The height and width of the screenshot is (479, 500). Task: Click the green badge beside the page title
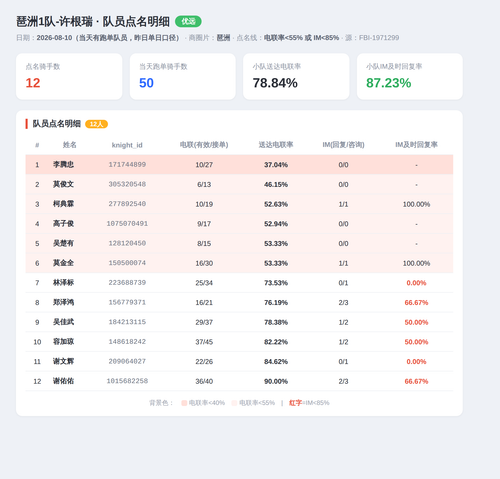[188, 21]
